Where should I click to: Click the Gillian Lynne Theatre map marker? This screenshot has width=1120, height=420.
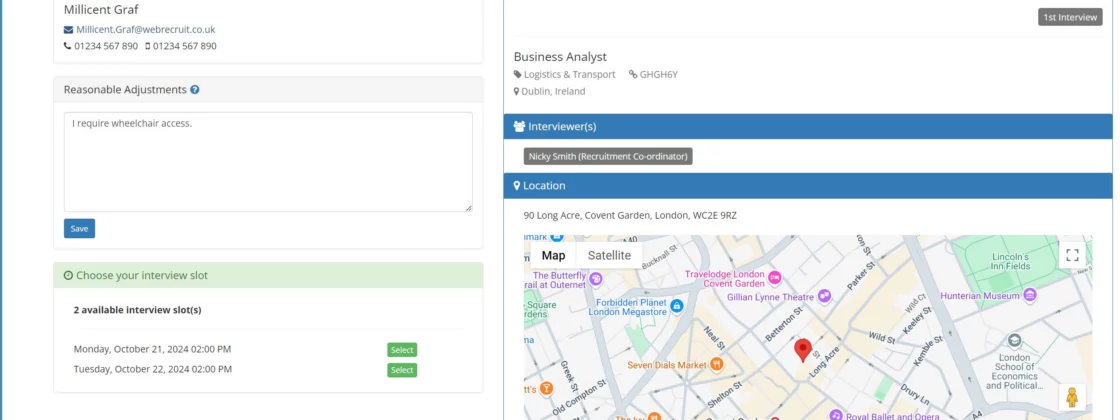click(824, 296)
